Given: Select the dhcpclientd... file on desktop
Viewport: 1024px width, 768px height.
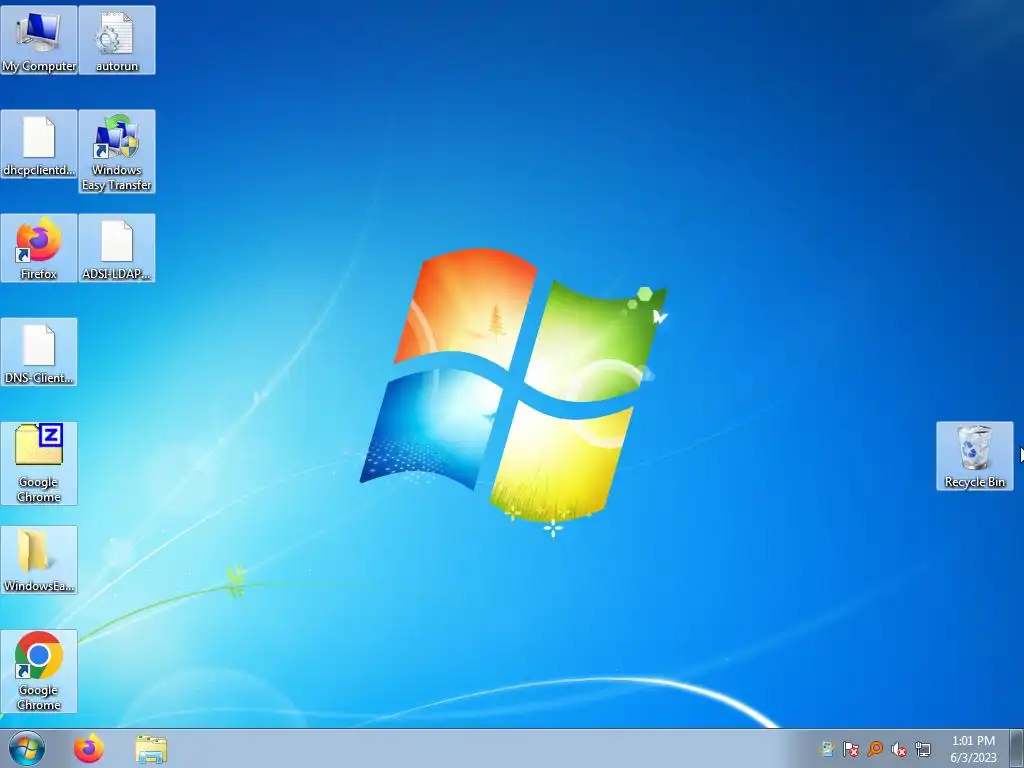Looking at the screenshot, I should point(39,144).
